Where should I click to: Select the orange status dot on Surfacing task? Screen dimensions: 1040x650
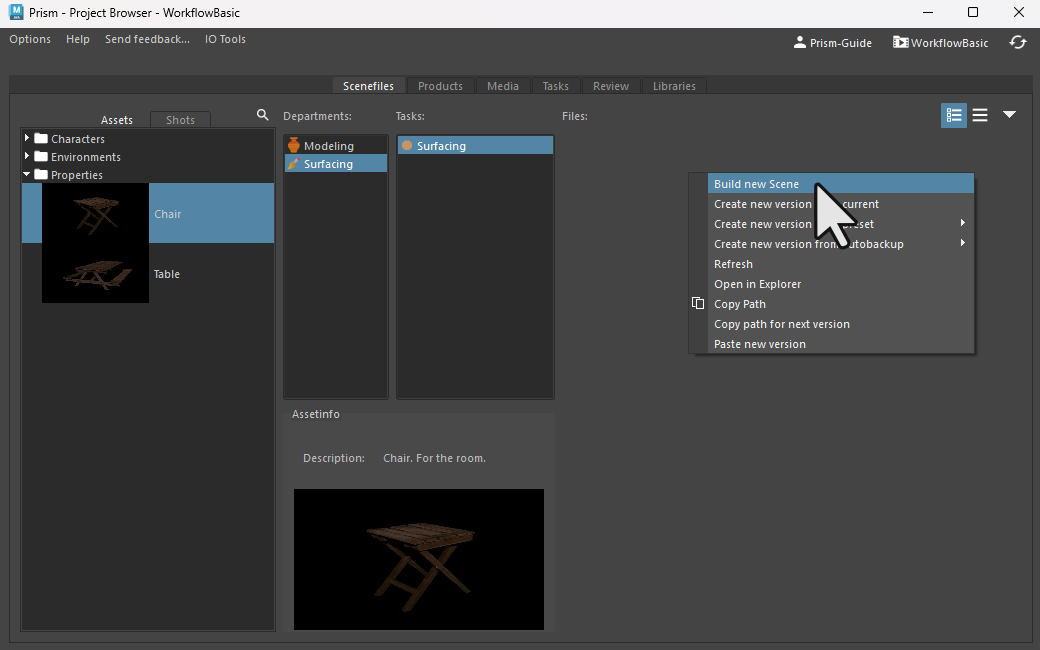click(x=406, y=144)
